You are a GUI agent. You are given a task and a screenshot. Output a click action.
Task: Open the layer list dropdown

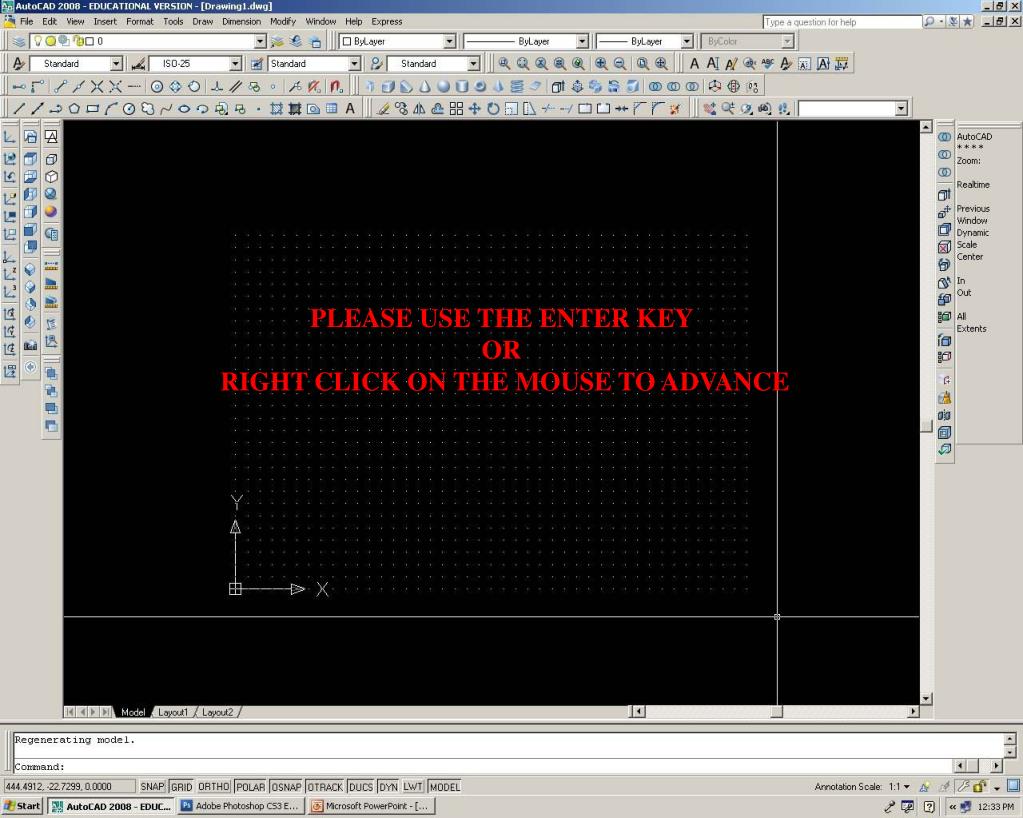(x=260, y=41)
